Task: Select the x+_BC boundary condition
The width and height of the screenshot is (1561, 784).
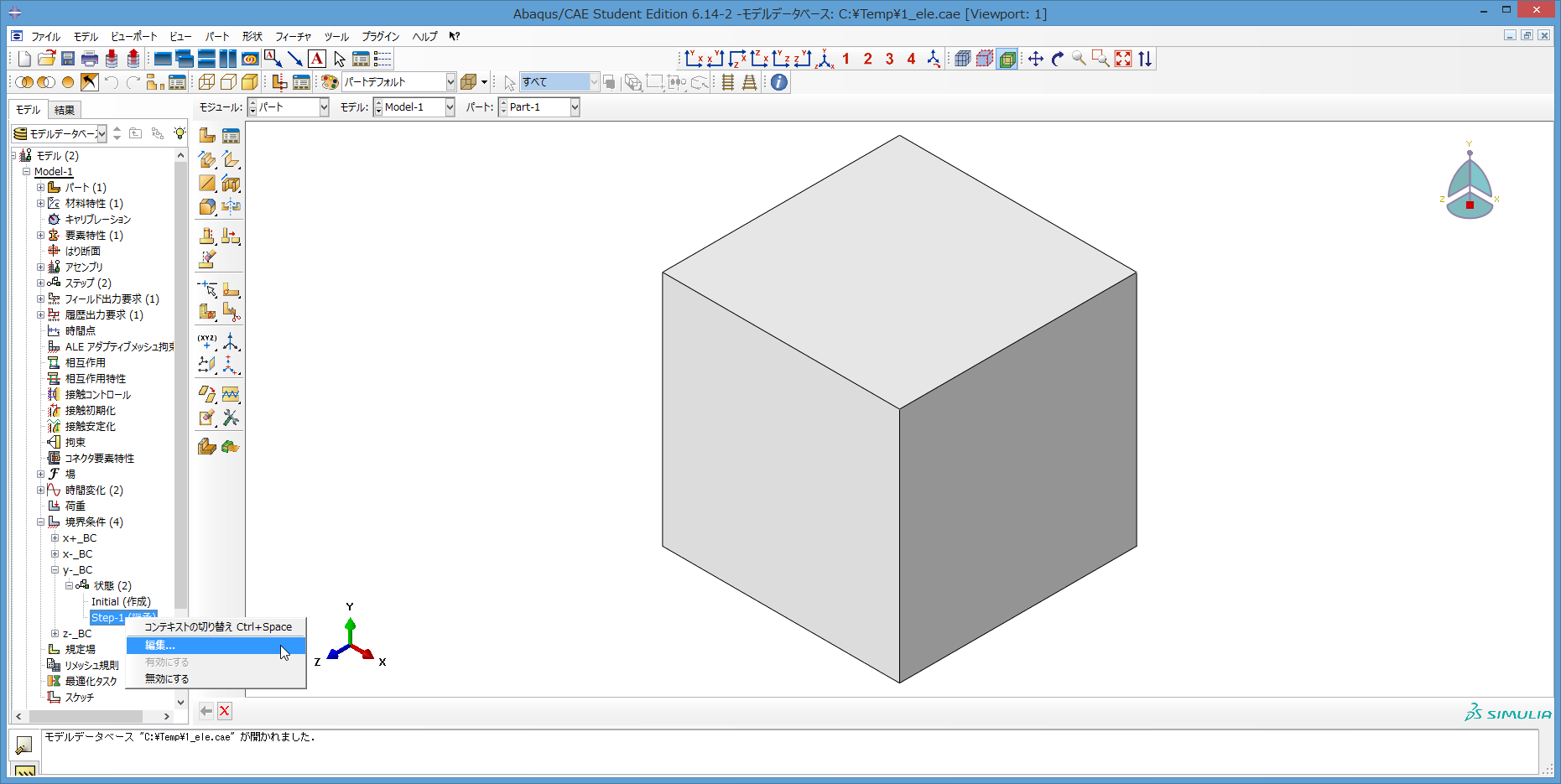Action: [x=80, y=538]
